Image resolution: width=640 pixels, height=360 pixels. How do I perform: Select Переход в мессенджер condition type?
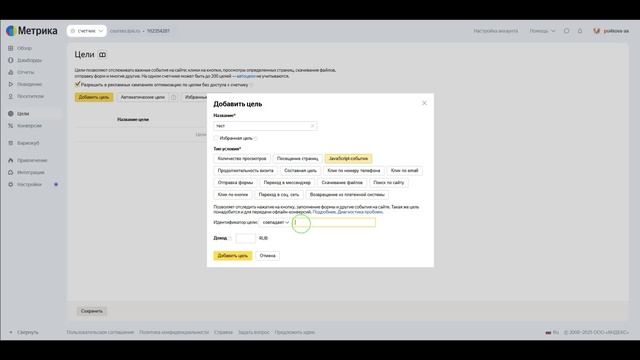coord(287,182)
